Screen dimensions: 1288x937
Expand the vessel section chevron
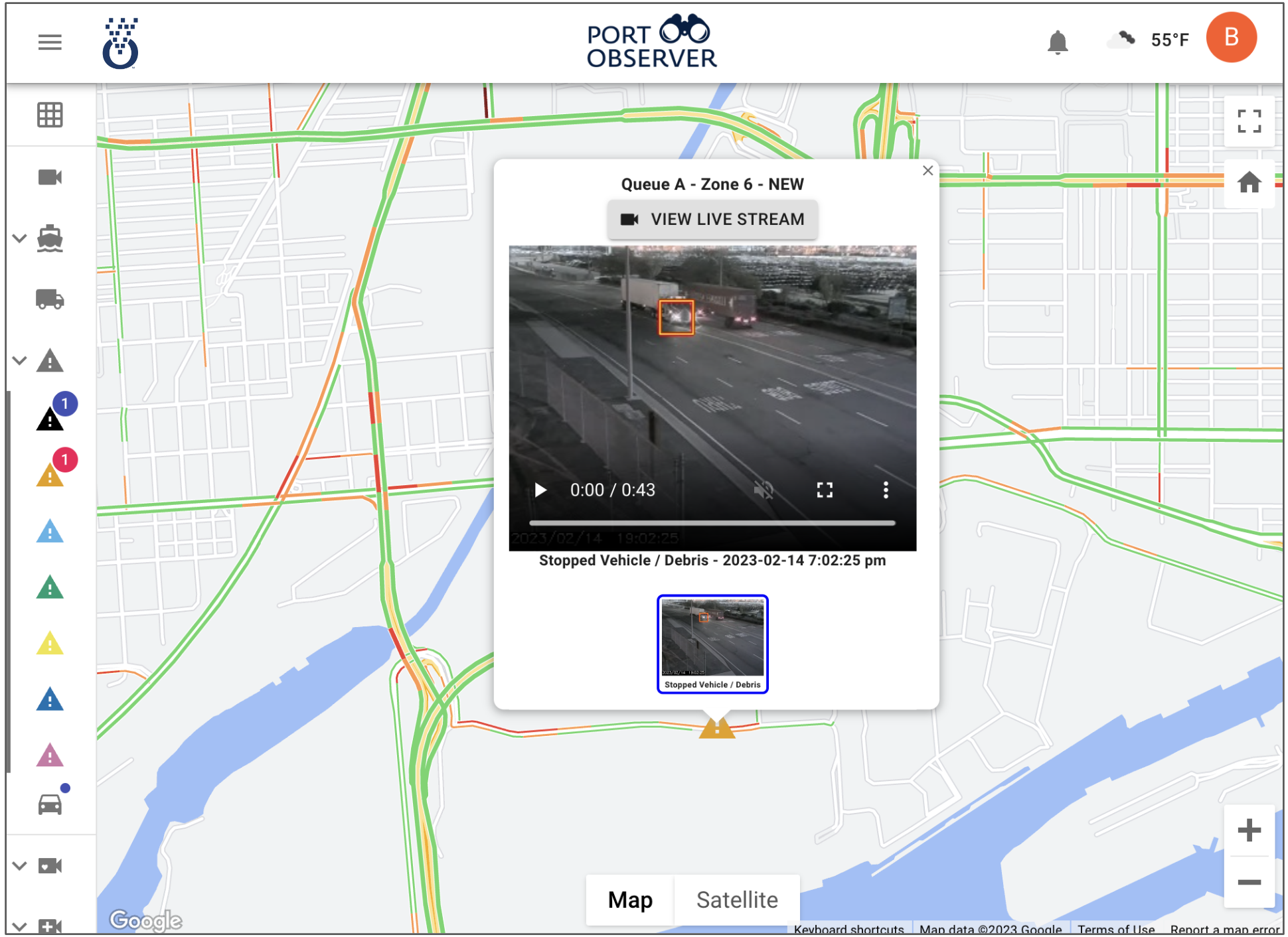[x=20, y=238]
